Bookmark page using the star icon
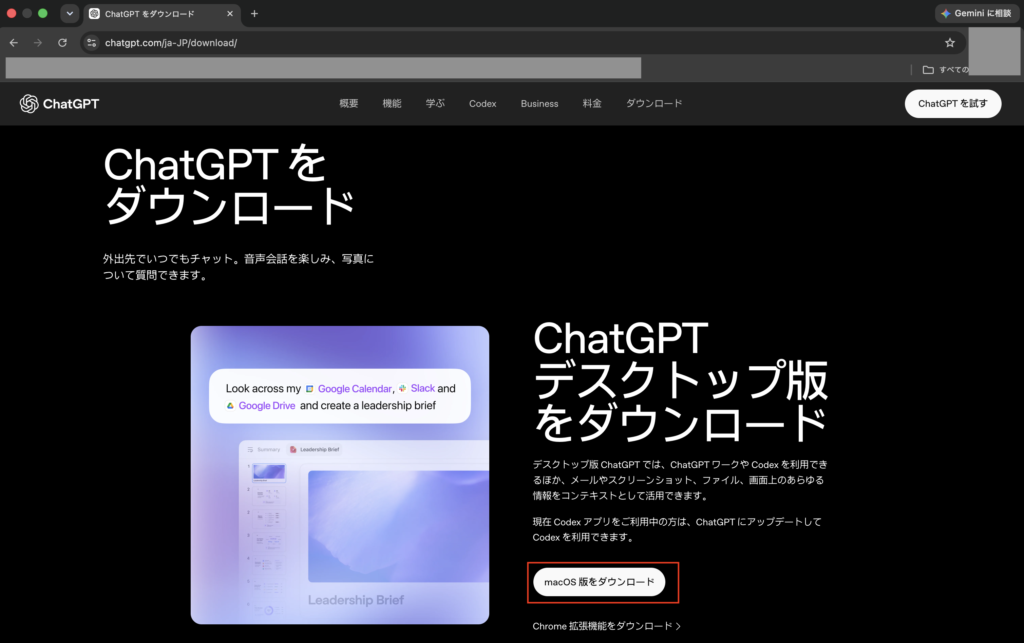Viewport: 1024px width, 643px height. 950,42
